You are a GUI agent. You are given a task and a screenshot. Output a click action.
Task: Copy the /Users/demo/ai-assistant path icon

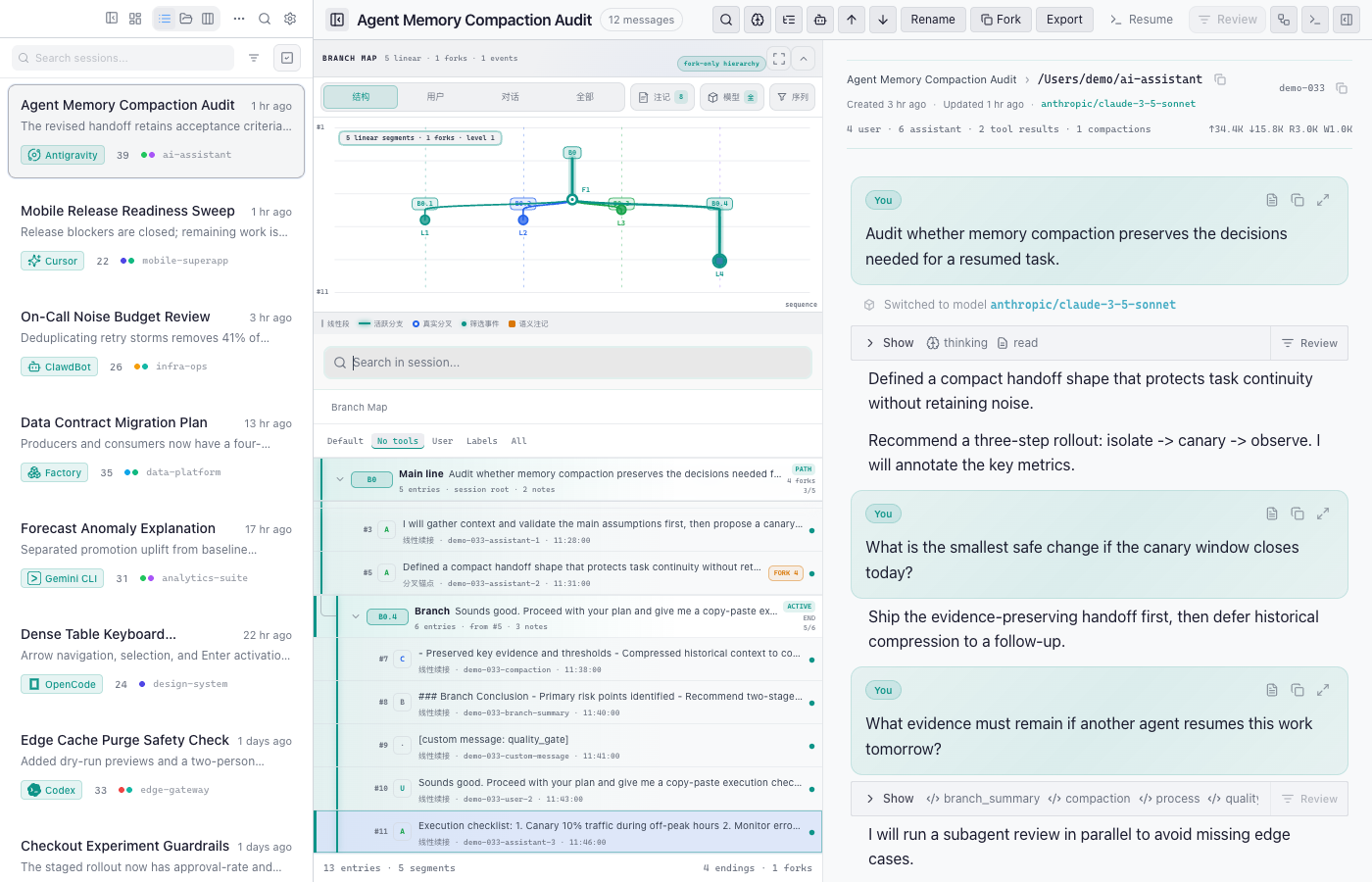(x=1220, y=79)
